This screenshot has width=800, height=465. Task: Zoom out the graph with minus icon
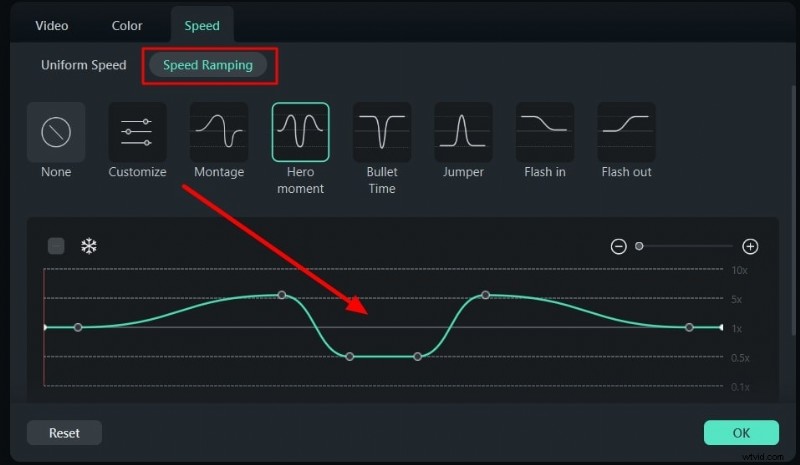click(619, 246)
